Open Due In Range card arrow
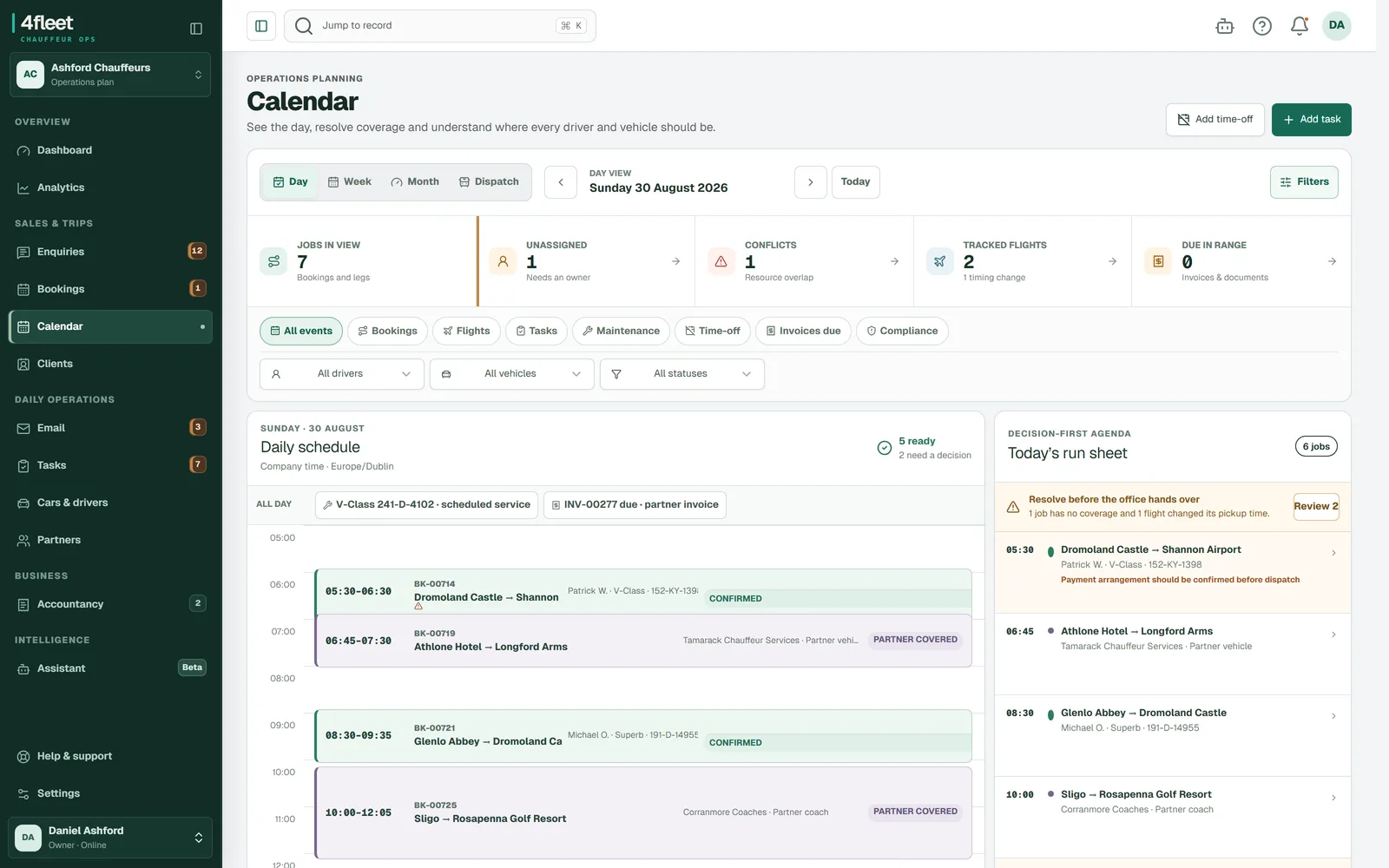The image size is (1389, 868). (1333, 261)
